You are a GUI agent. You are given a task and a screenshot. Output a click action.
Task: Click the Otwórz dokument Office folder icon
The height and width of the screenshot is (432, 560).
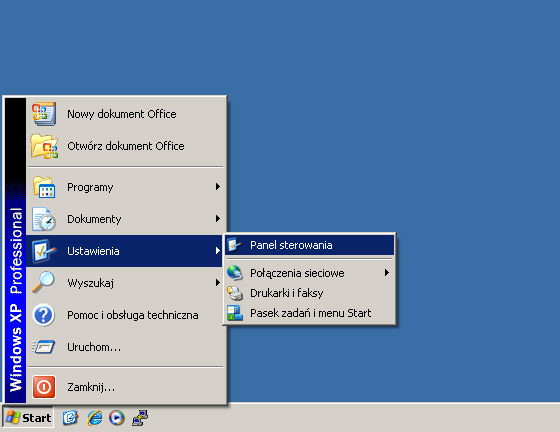[x=44, y=146]
